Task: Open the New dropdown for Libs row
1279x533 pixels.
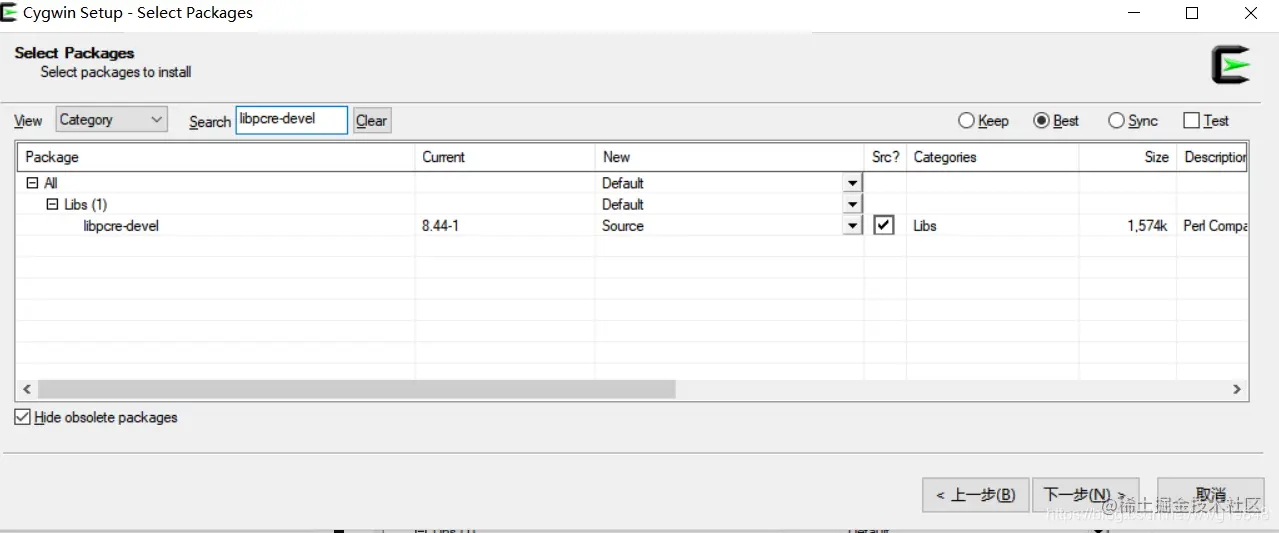Action: pos(852,204)
